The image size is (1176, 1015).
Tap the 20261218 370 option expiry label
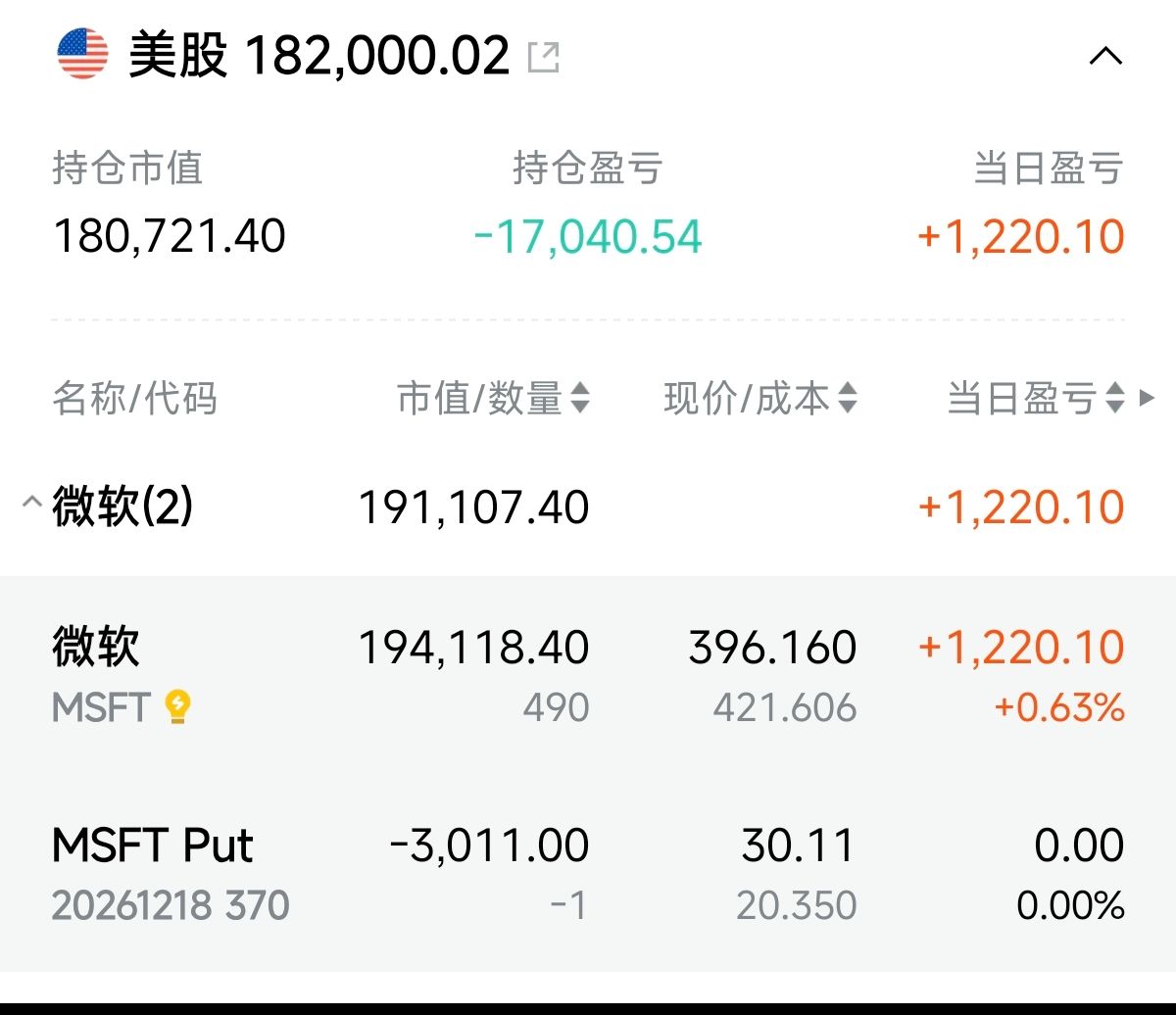point(171,905)
